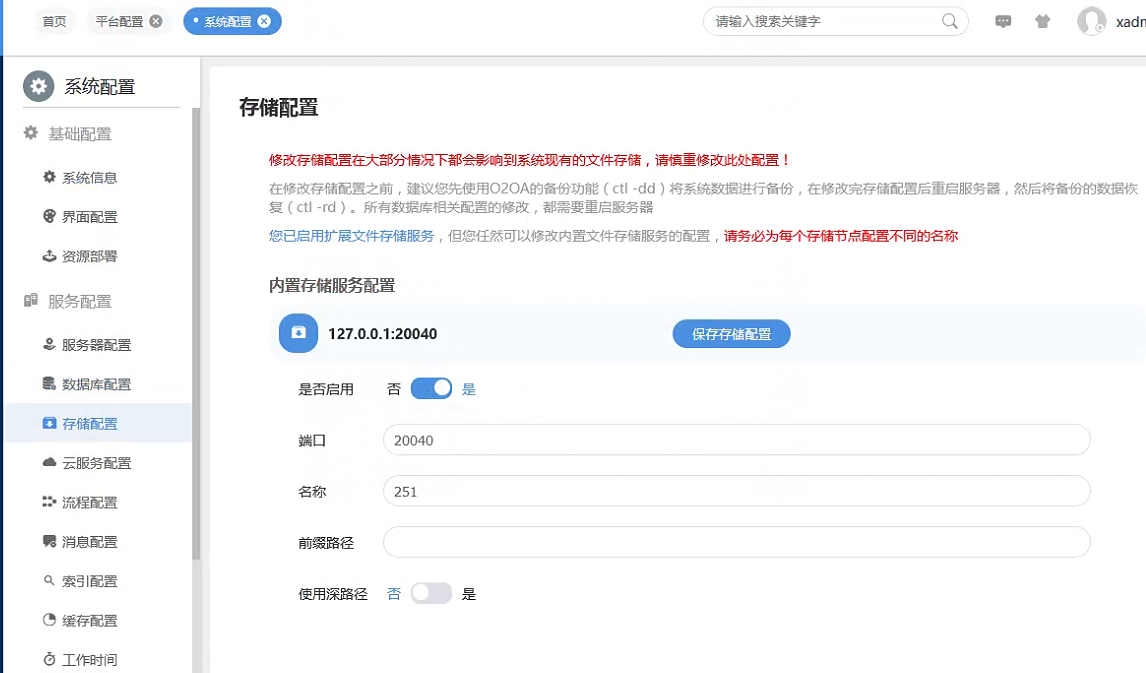
Task: Click the 保存存储配置 button
Action: (x=731, y=334)
